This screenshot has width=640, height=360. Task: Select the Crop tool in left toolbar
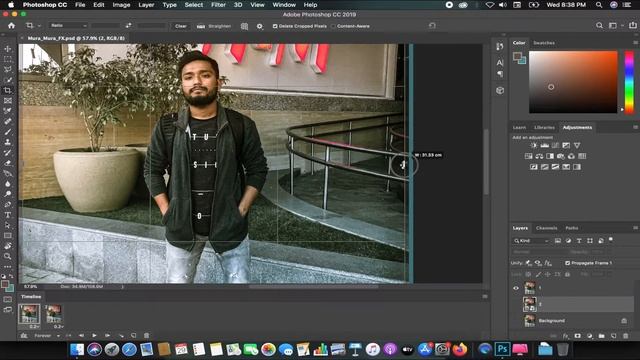[x=8, y=90]
